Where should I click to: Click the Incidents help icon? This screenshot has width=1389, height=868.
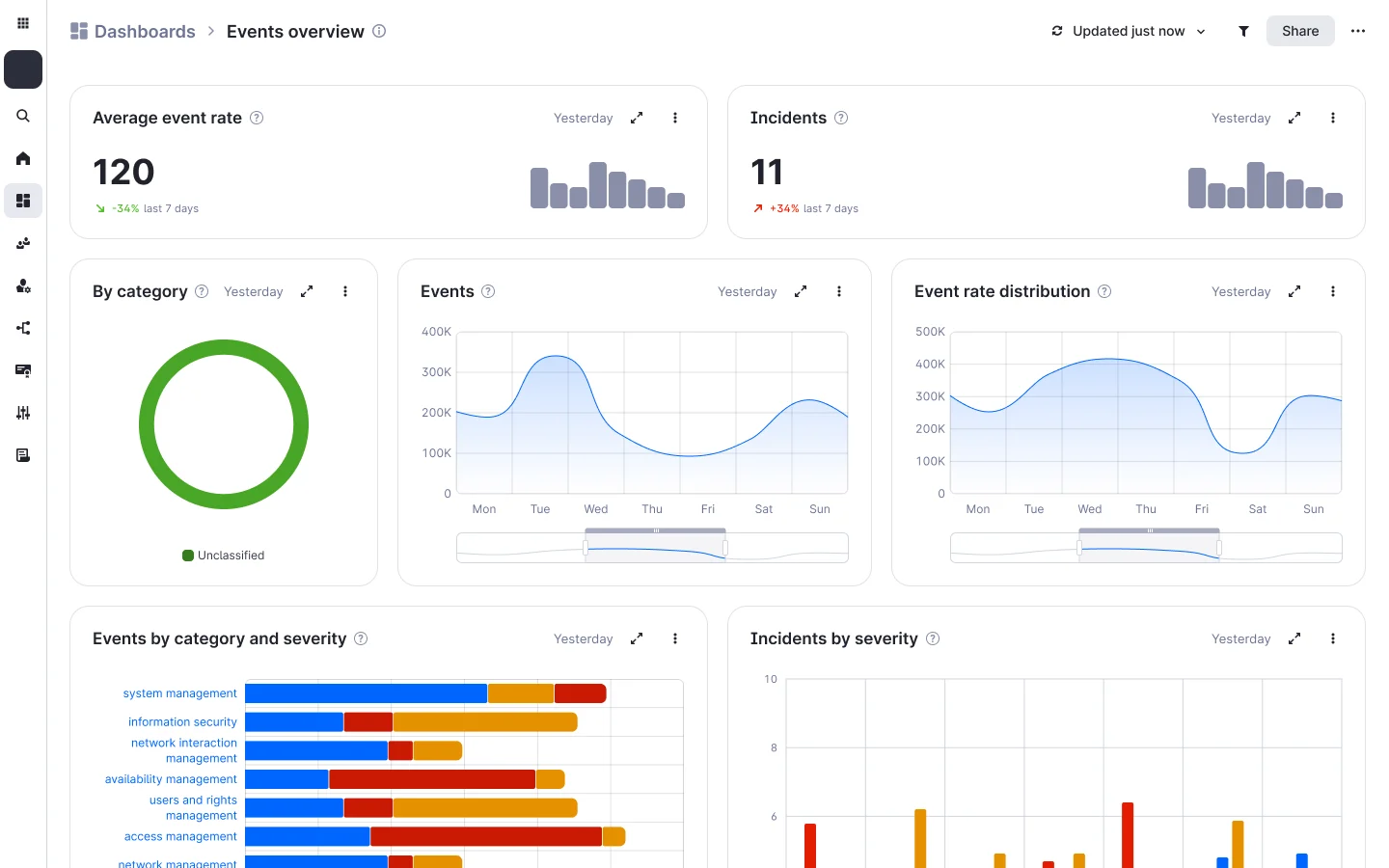(841, 118)
